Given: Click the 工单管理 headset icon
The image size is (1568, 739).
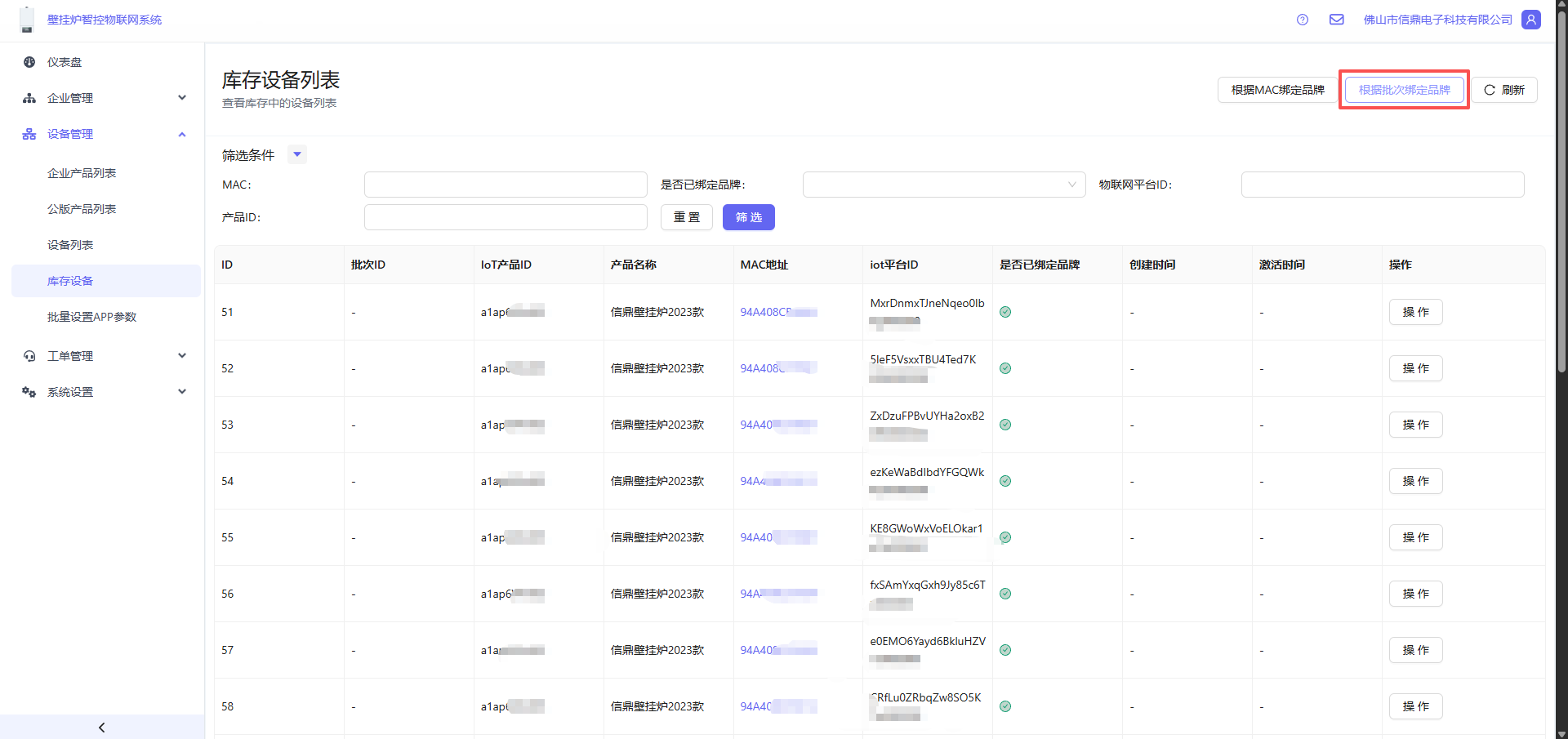Looking at the screenshot, I should pos(29,356).
